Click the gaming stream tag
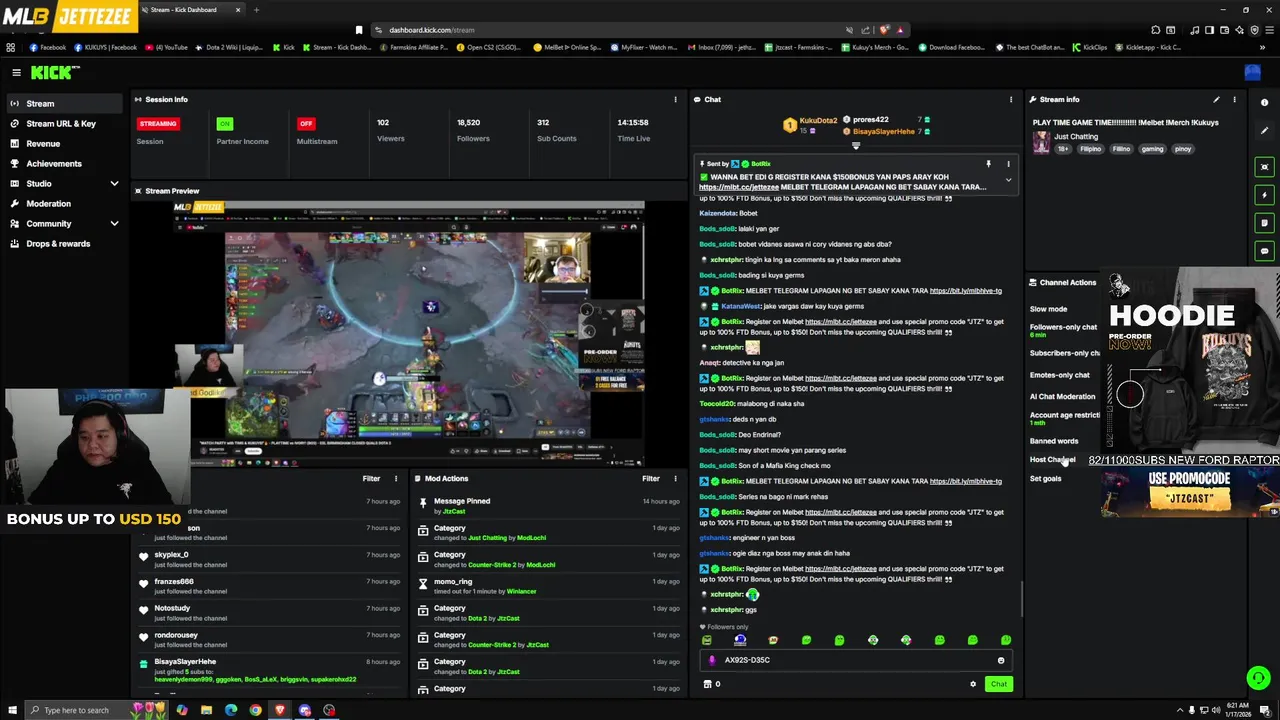 pos(1152,149)
